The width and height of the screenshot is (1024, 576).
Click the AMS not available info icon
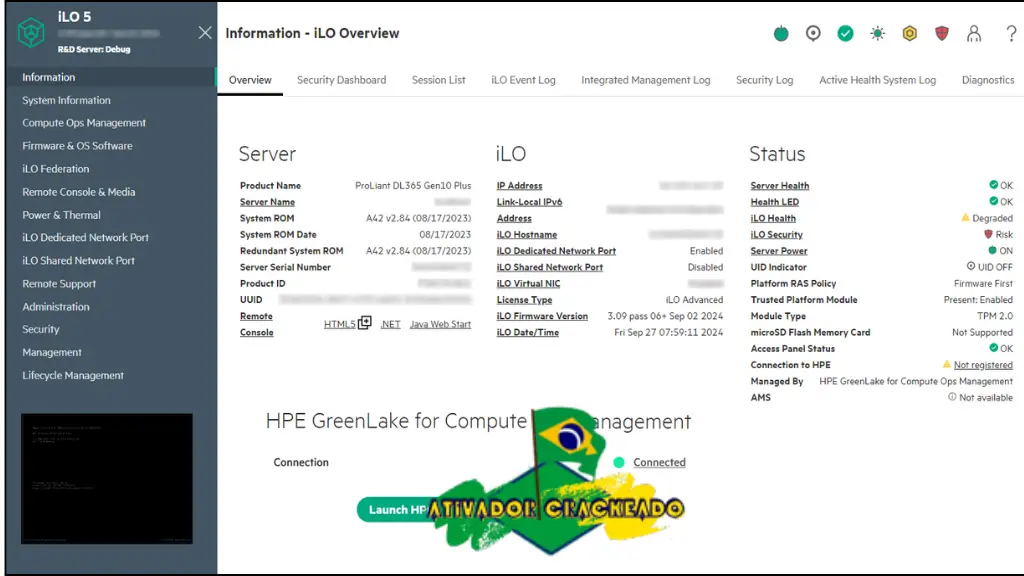click(x=952, y=397)
